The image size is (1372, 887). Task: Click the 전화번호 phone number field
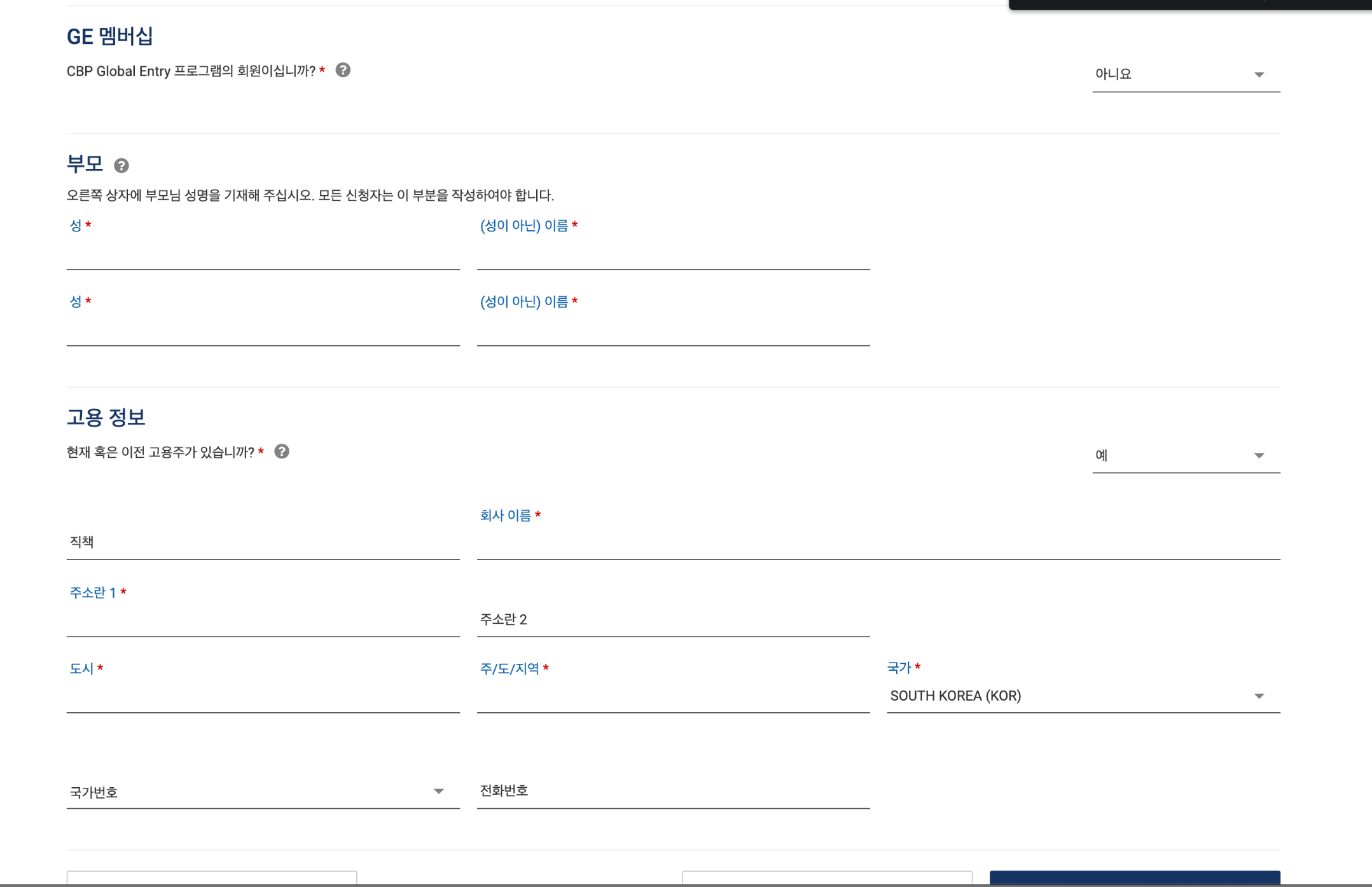click(672, 791)
